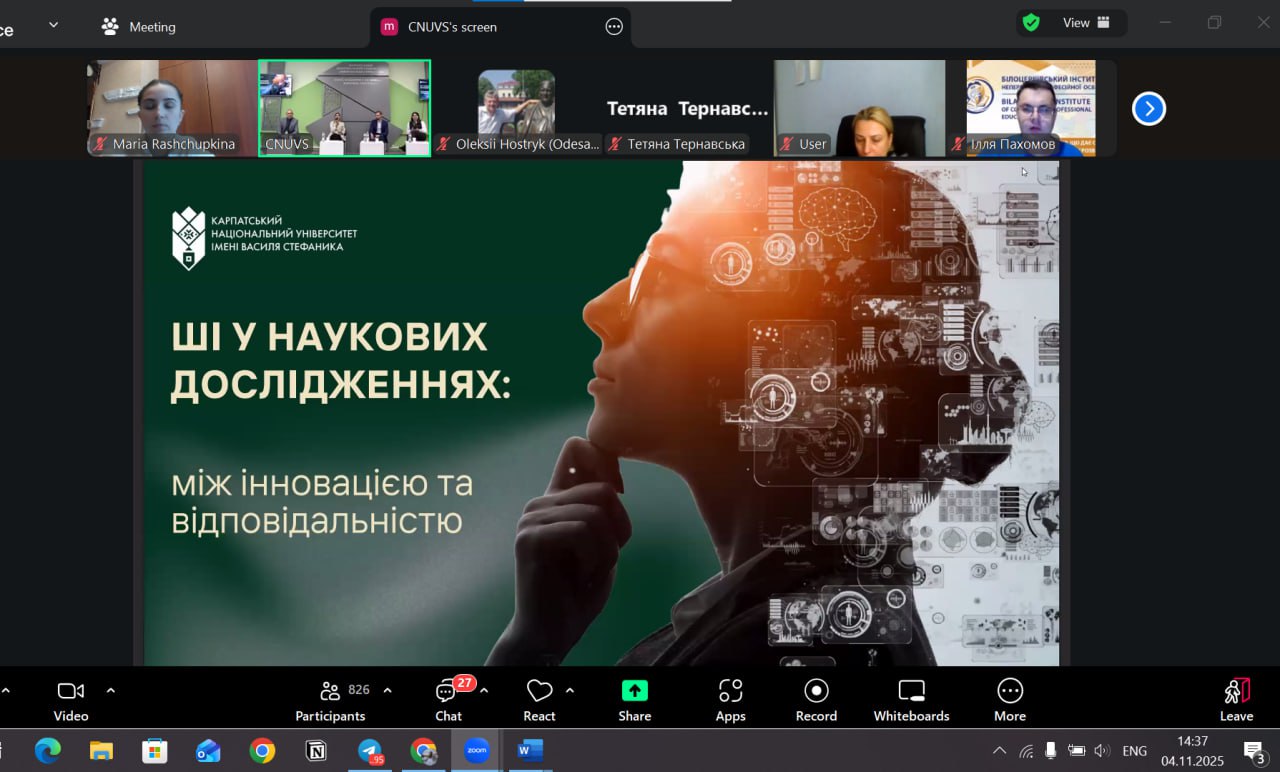The width and height of the screenshot is (1280, 772).
Task: Open Whiteboards
Action: tap(911, 699)
